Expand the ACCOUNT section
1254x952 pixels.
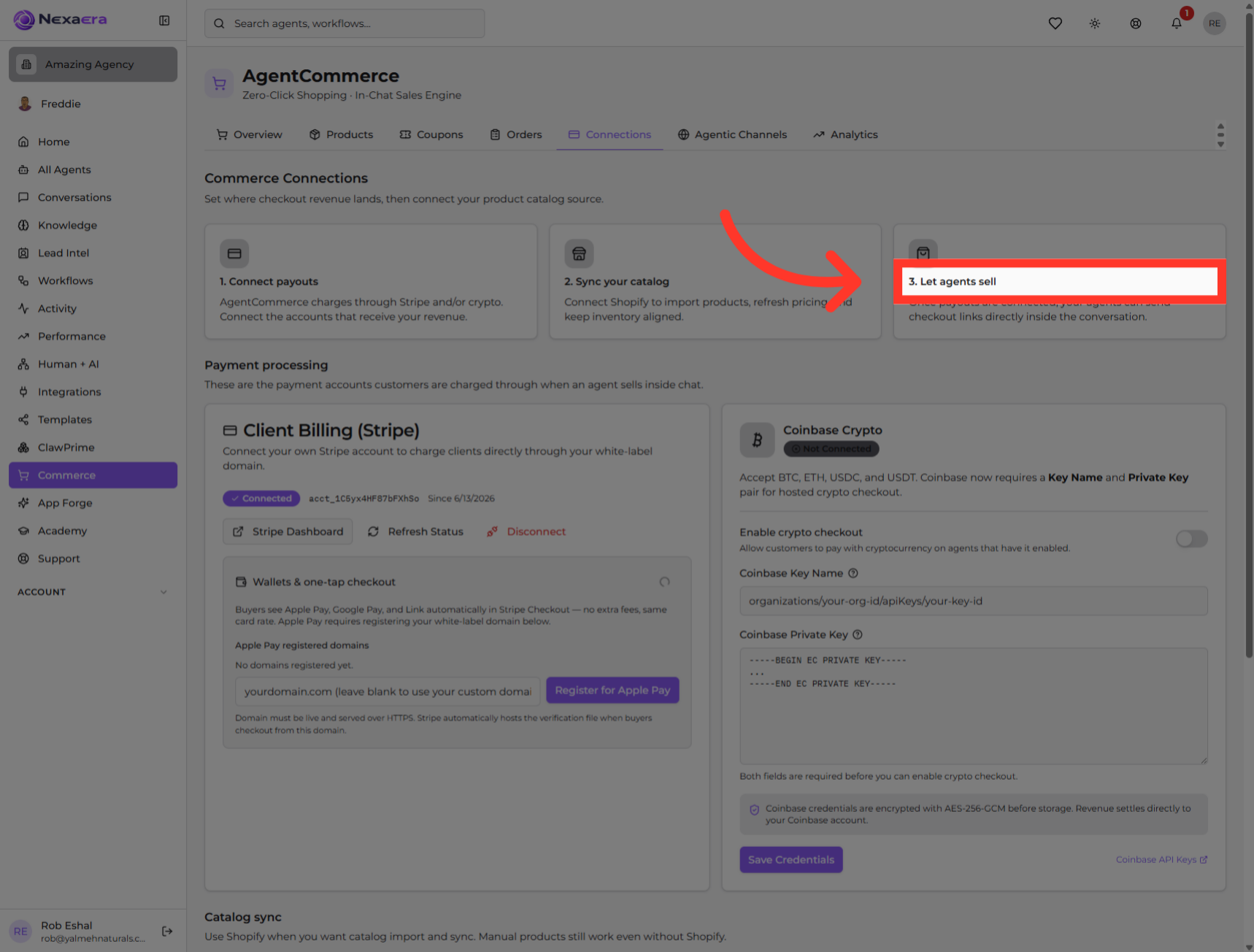click(x=93, y=592)
